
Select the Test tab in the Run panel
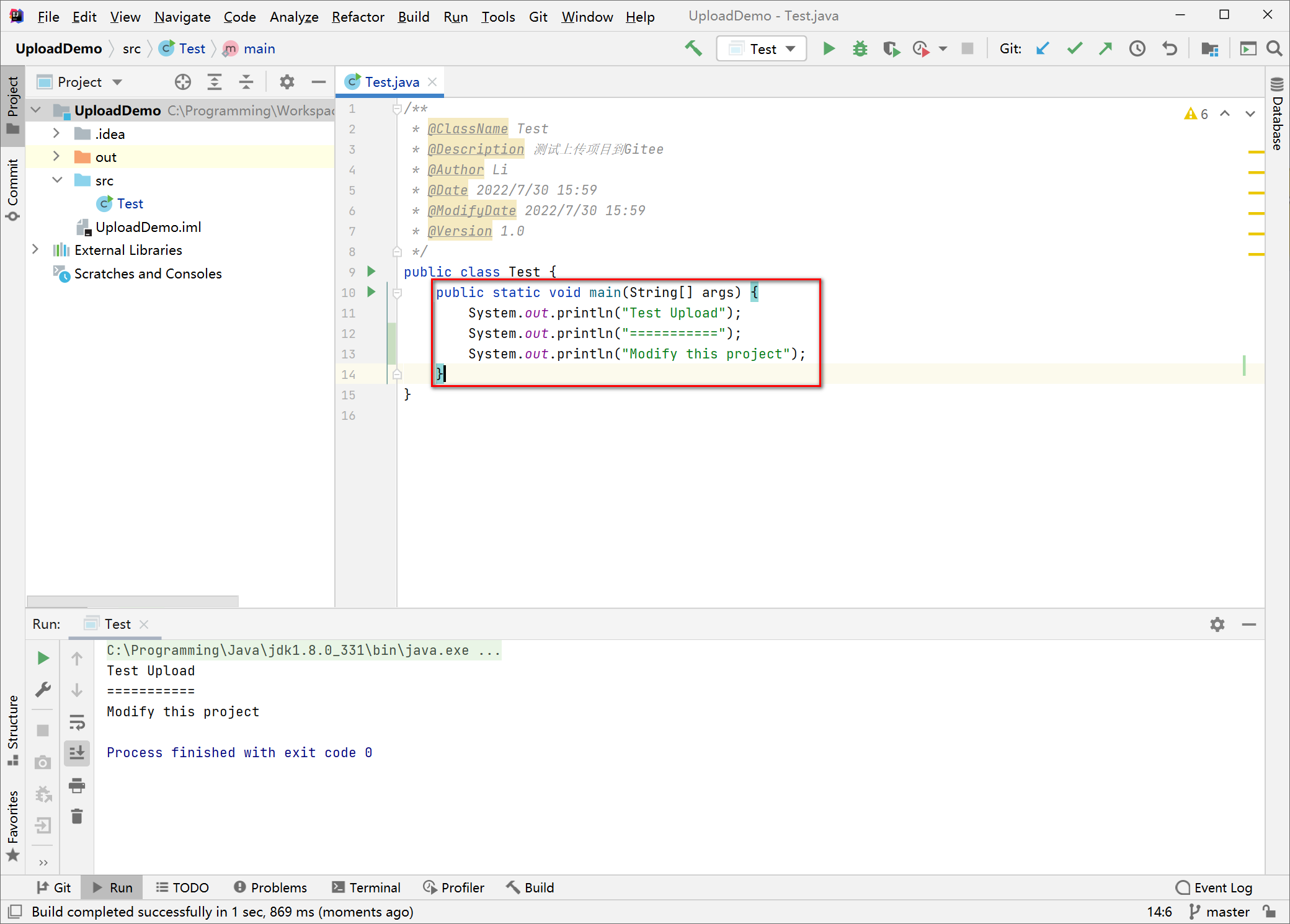pyautogui.click(x=117, y=624)
